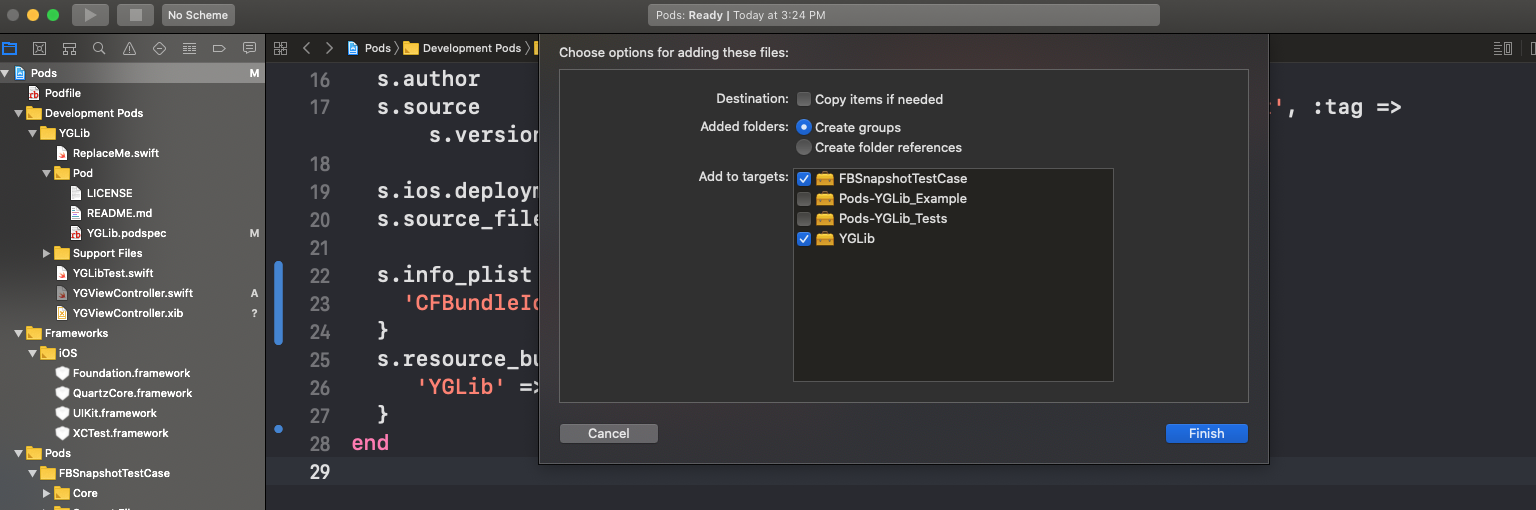Viewport: 1536px width, 510px height.
Task: Check the Pods-YGLib_Example target
Action: [804, 199]
